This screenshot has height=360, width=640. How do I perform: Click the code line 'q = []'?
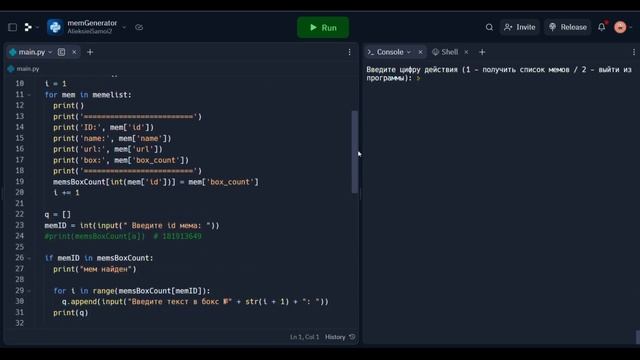(x=58, y=215)
